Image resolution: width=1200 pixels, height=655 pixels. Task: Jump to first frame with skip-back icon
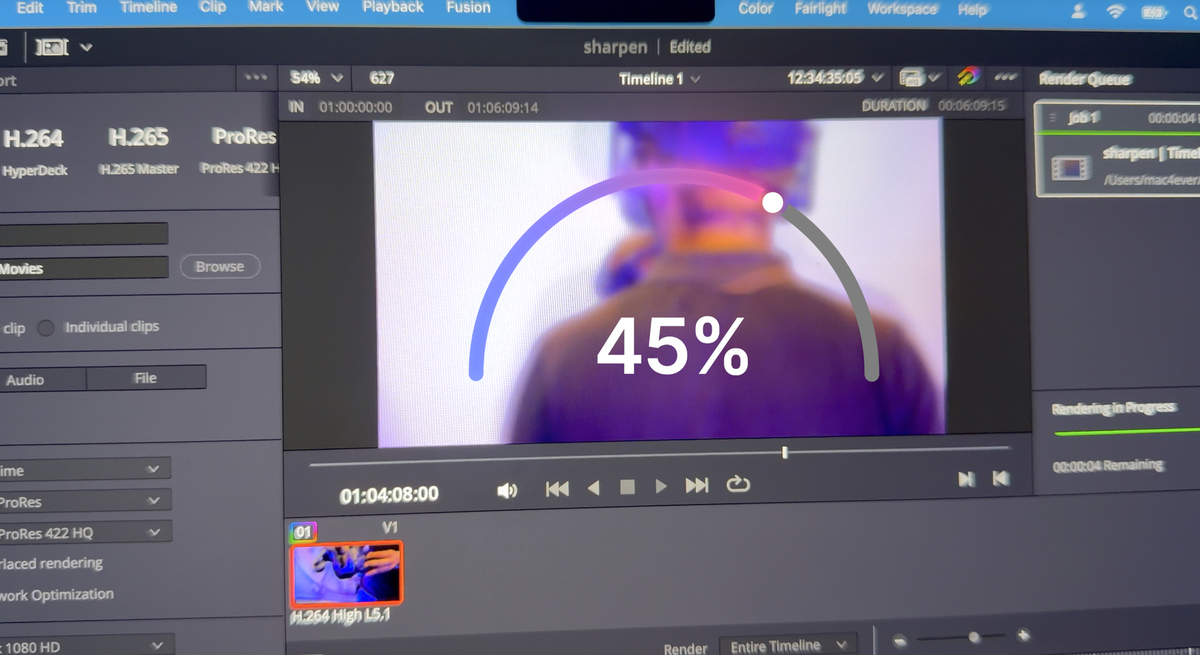[x=556, y=487]
